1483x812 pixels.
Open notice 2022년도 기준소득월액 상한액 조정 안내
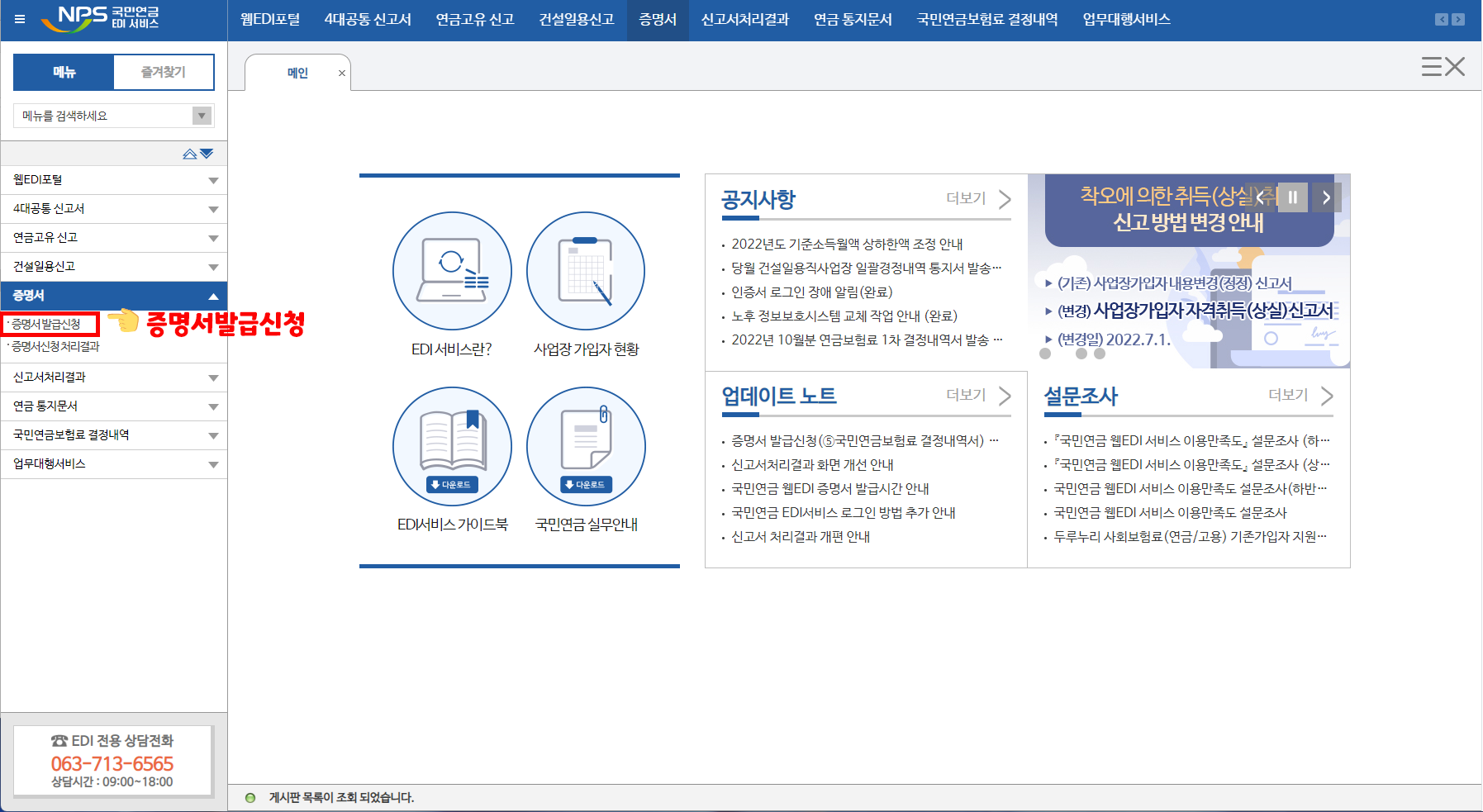click(x=847, y=245)
